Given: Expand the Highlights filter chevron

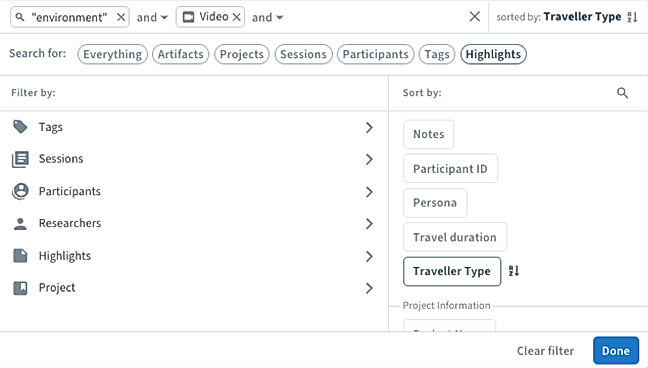Looking at the screenshot, I should [x=369, y=256].
